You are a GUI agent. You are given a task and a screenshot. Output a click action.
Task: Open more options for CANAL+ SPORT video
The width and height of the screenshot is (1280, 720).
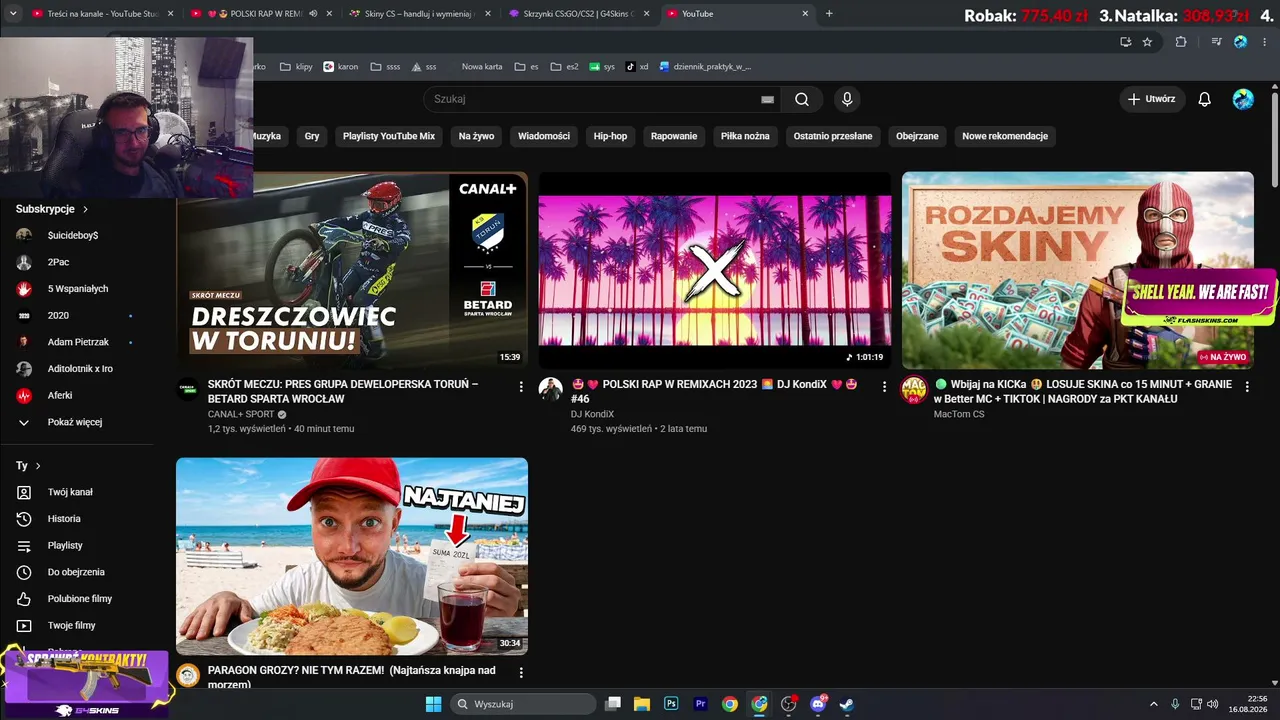point(521,386)
